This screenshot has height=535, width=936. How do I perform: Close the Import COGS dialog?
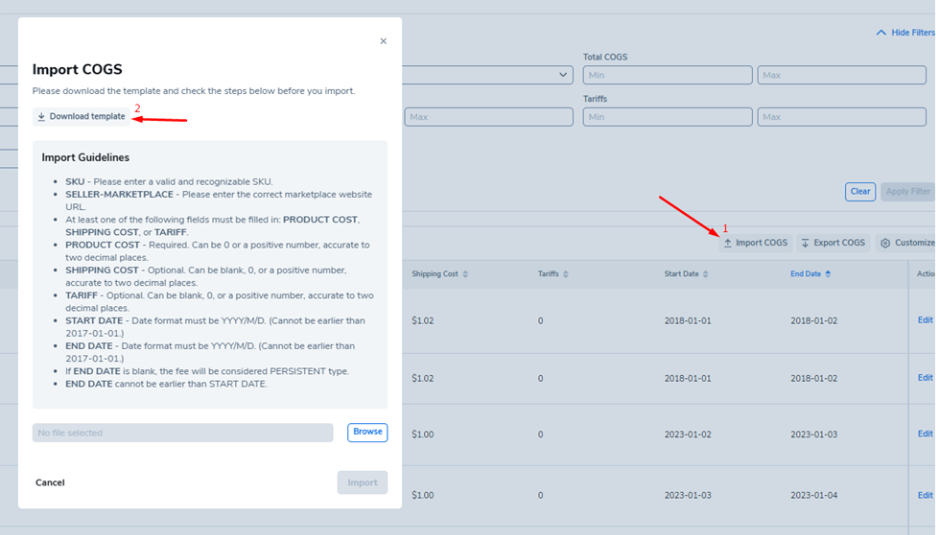point(383,42)
